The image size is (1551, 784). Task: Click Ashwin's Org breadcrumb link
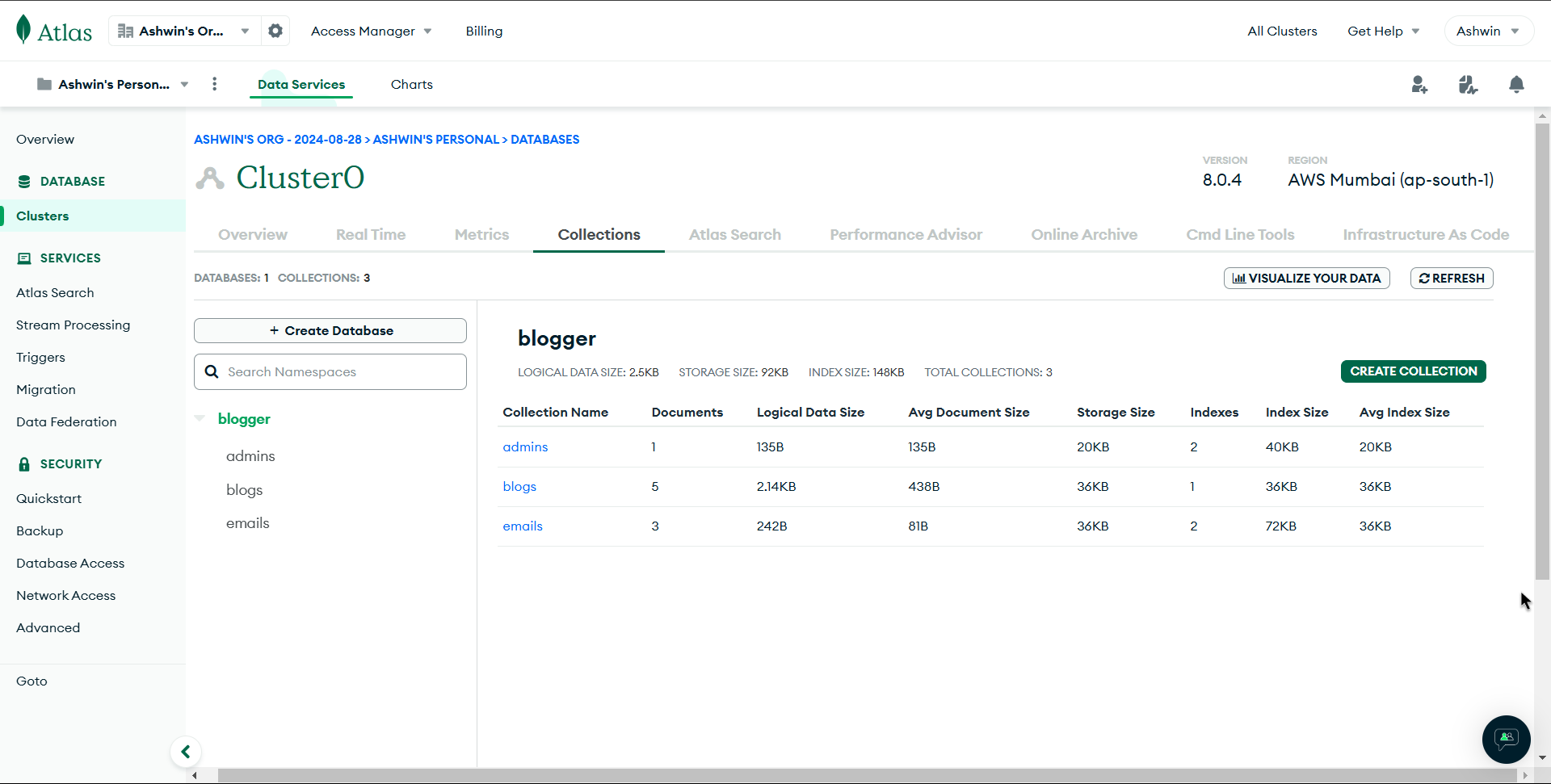point(278,139)
